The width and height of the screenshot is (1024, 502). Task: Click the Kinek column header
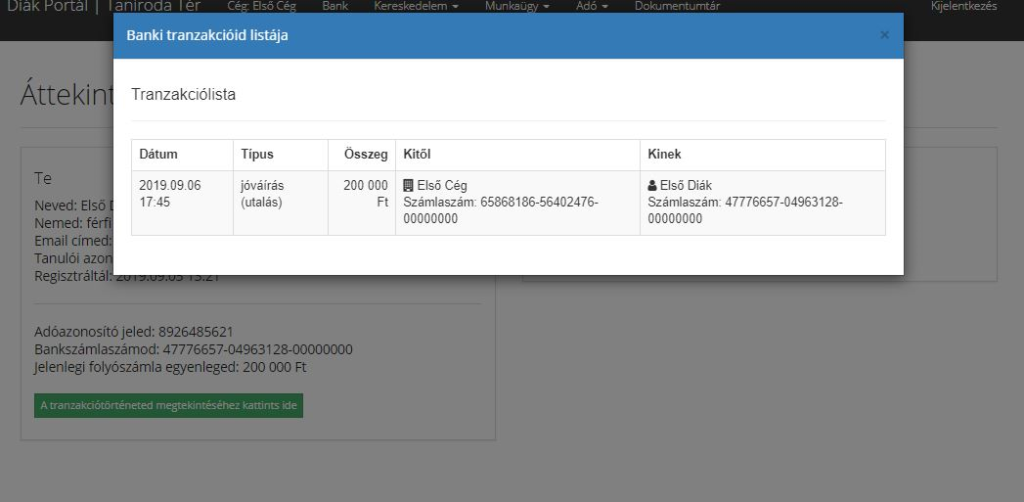(x=665, y=155)
